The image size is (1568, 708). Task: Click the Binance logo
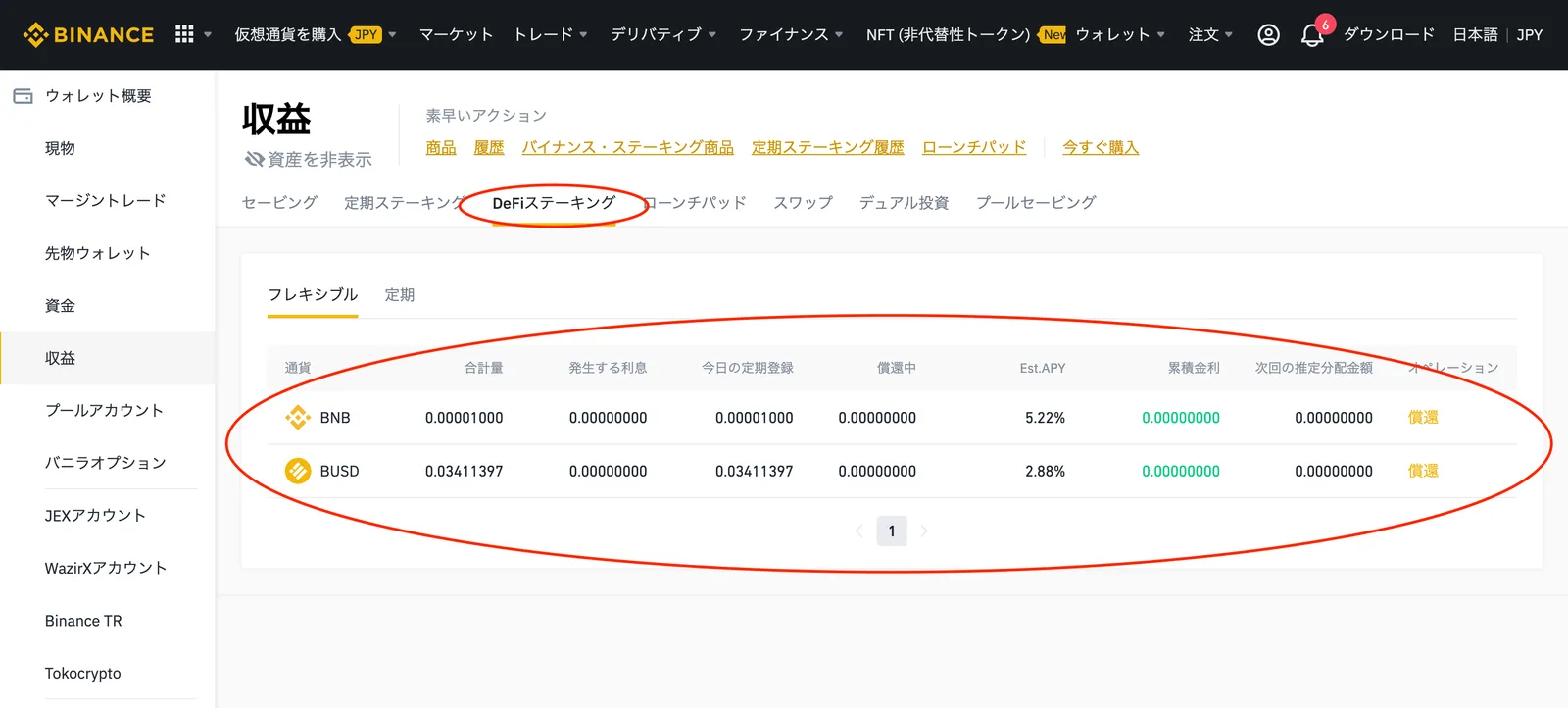[88, 34]
